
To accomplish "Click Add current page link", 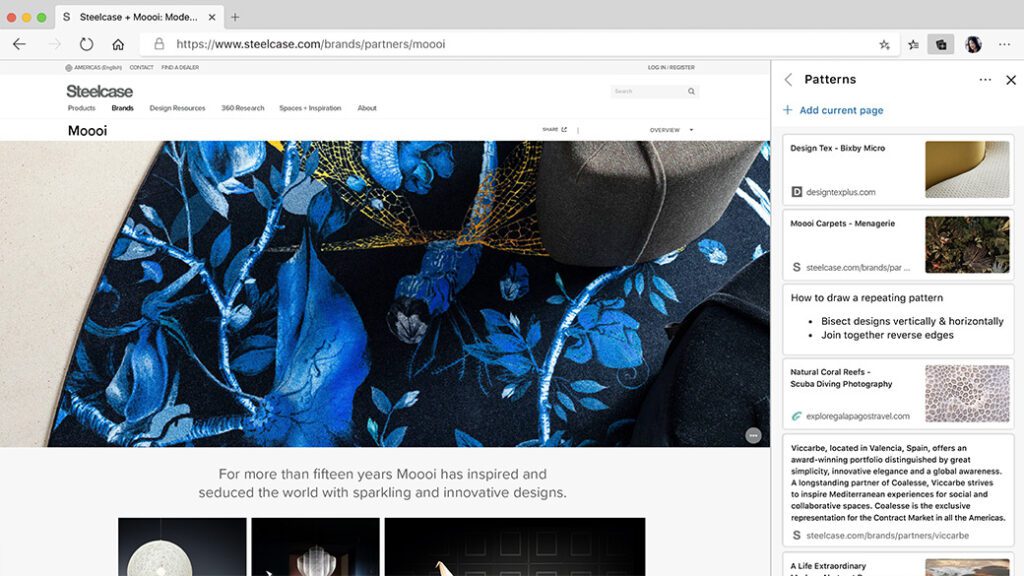I will pyautogui.click(x=834, y=110).
